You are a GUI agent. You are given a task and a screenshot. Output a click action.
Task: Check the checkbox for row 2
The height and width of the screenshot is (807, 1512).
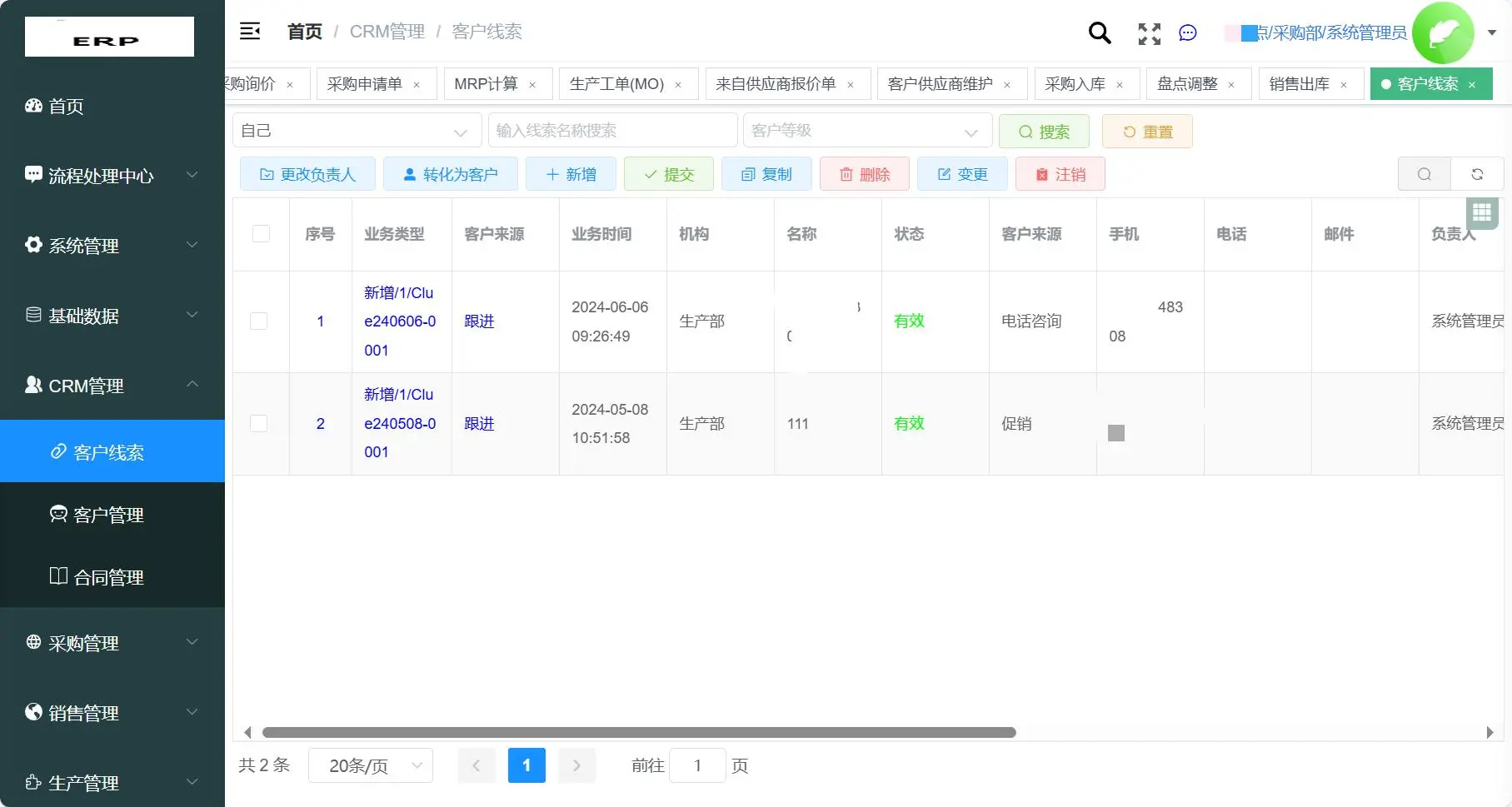tap(261, 423)
